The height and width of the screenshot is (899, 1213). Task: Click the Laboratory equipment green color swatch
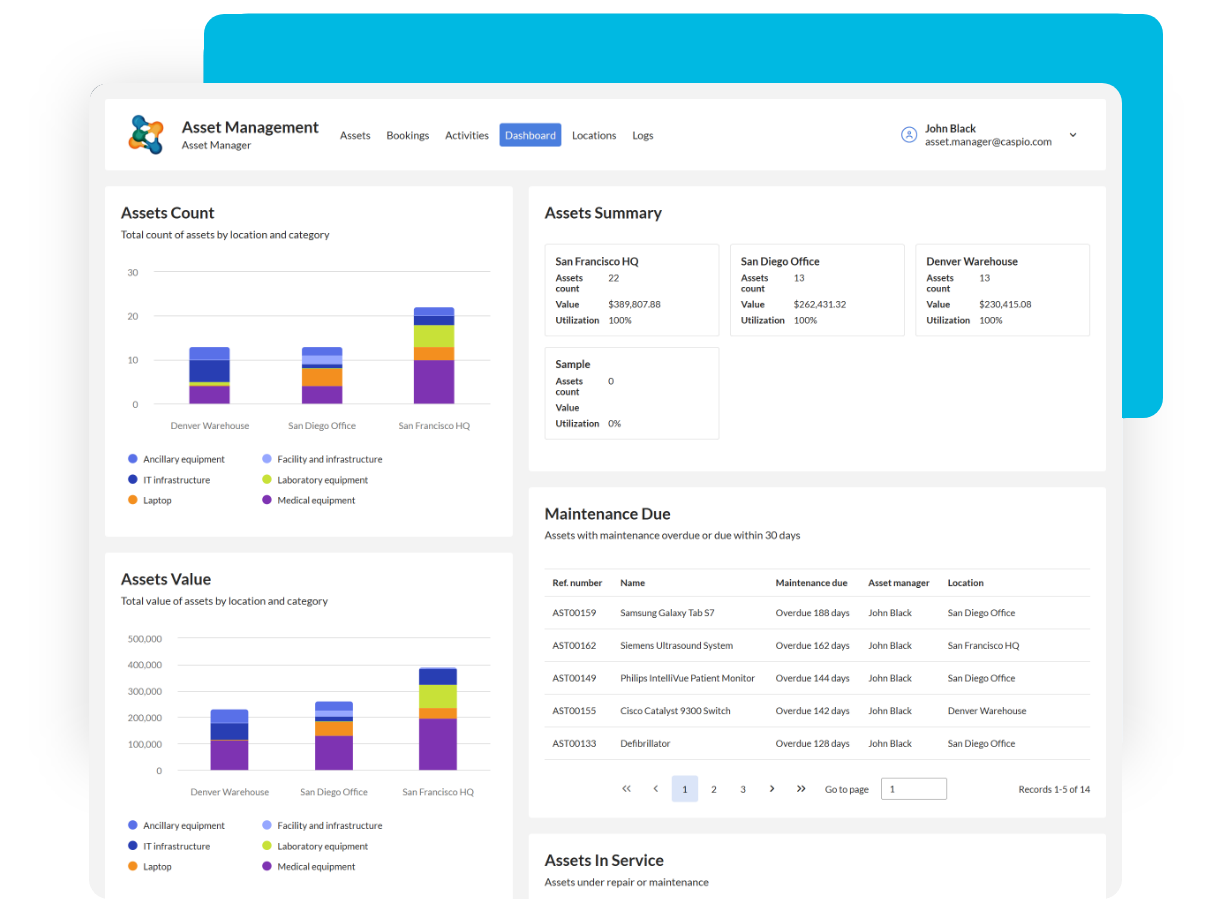267,479
